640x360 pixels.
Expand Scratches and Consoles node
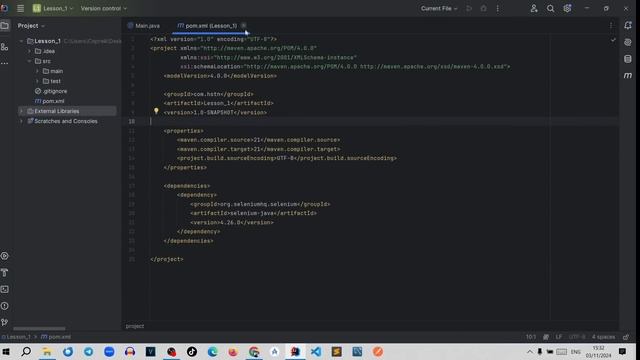21,121
